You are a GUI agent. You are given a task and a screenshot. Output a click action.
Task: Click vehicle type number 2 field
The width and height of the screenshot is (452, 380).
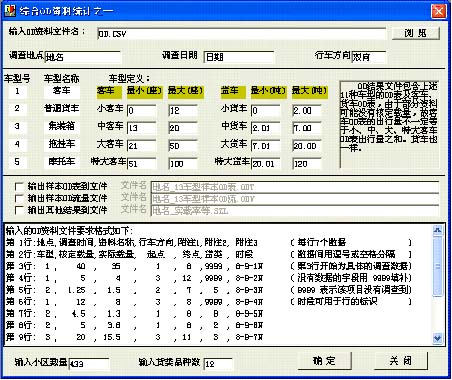point(17,109)
